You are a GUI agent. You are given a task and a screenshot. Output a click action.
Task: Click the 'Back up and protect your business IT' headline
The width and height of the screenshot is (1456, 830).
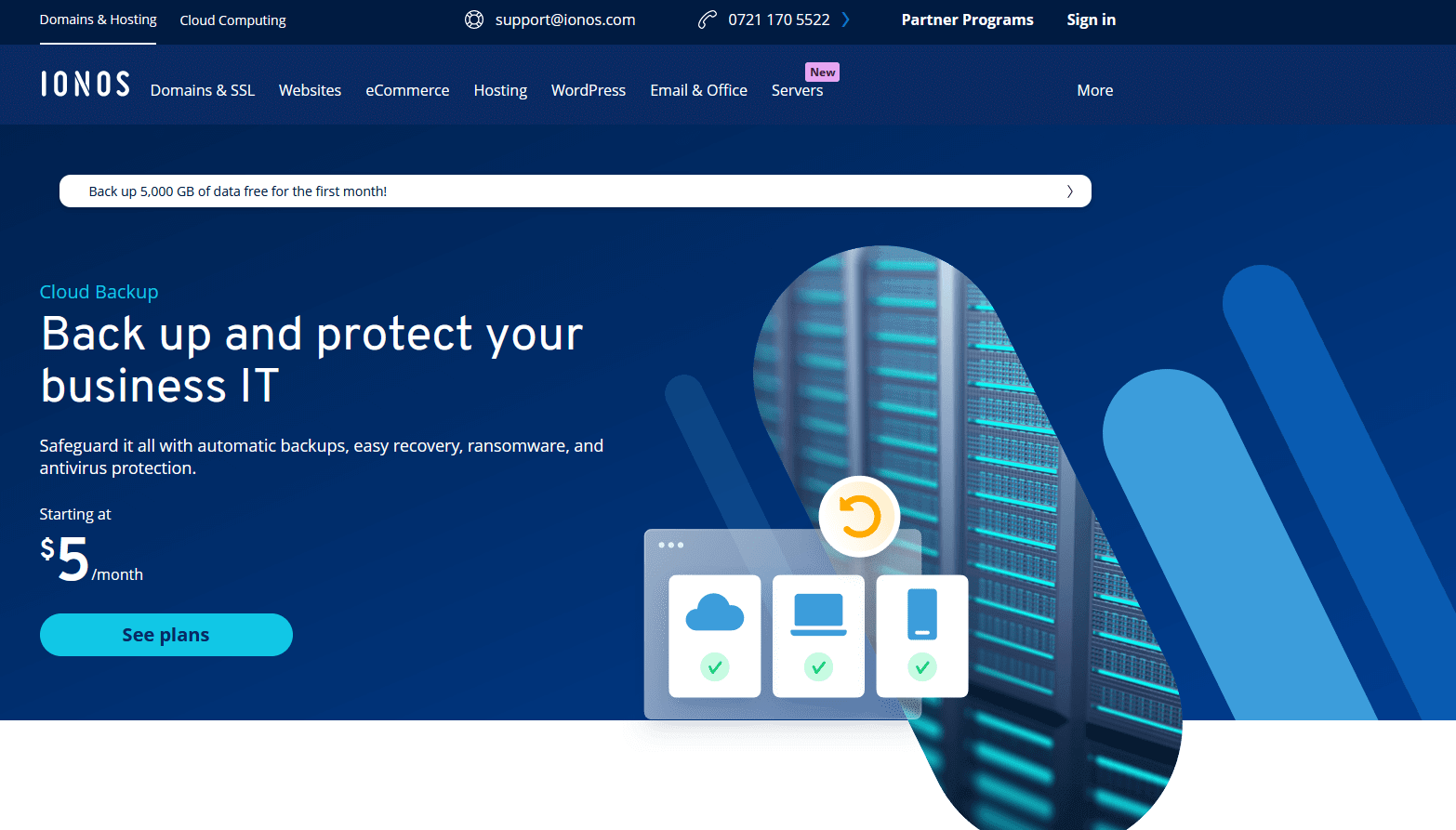tap(311, 360)
